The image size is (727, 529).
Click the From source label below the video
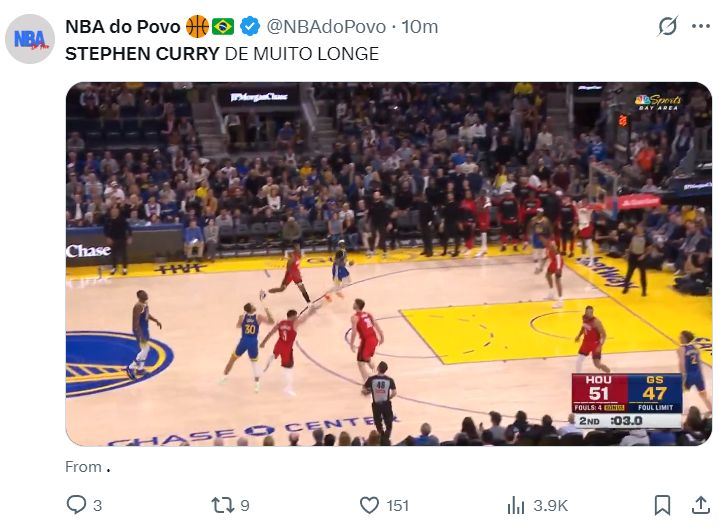[x=84, y=467]
